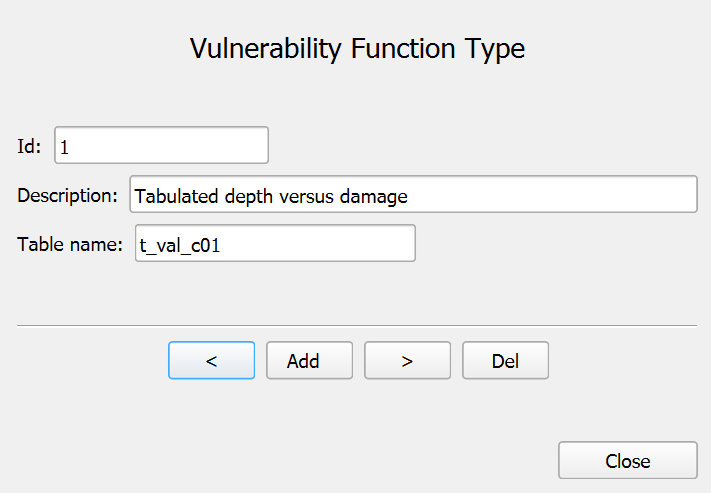Viewport: 711px width, 493px height.
Task: Click the 'Id:' label
Action: click(29, 146)
